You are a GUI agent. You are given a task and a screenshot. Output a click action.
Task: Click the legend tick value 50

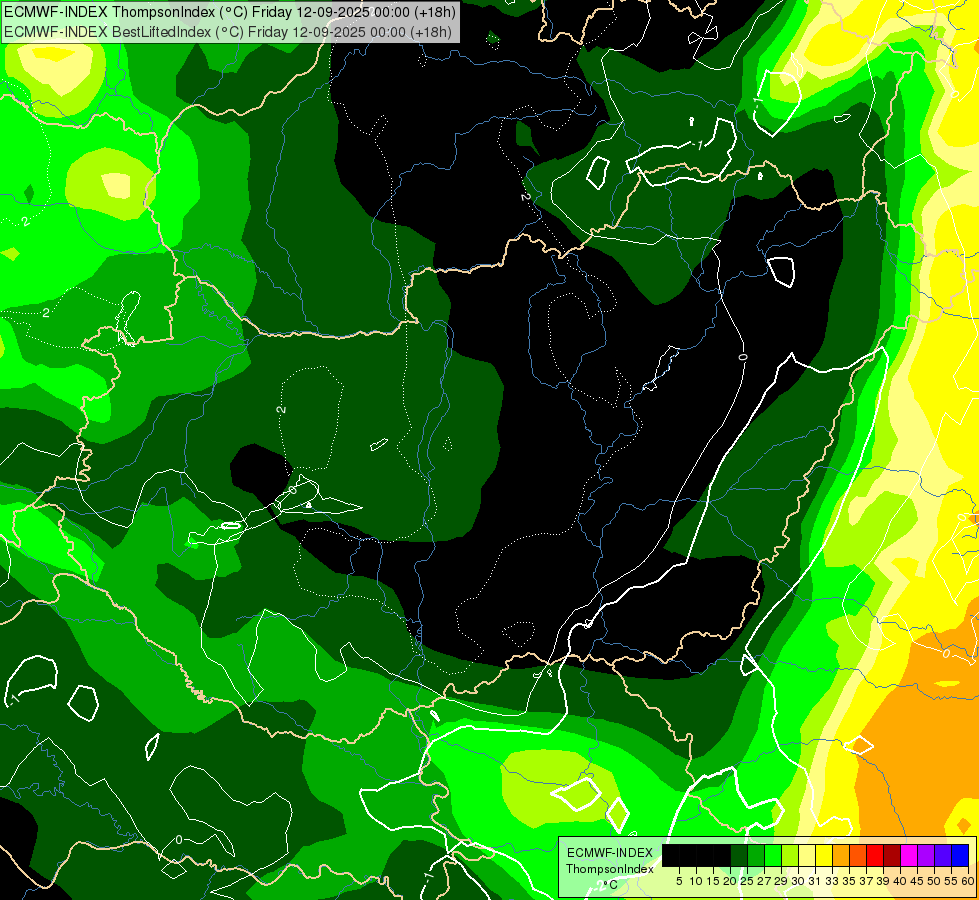[933, 881]
